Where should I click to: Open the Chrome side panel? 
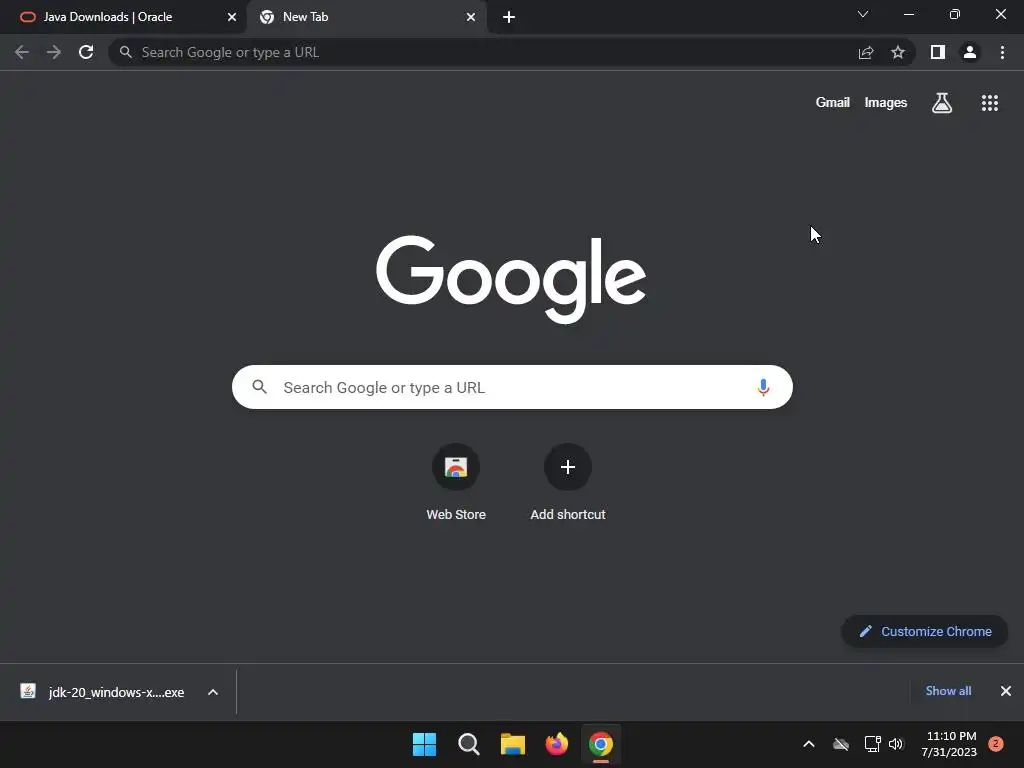(x=938, y=52)
